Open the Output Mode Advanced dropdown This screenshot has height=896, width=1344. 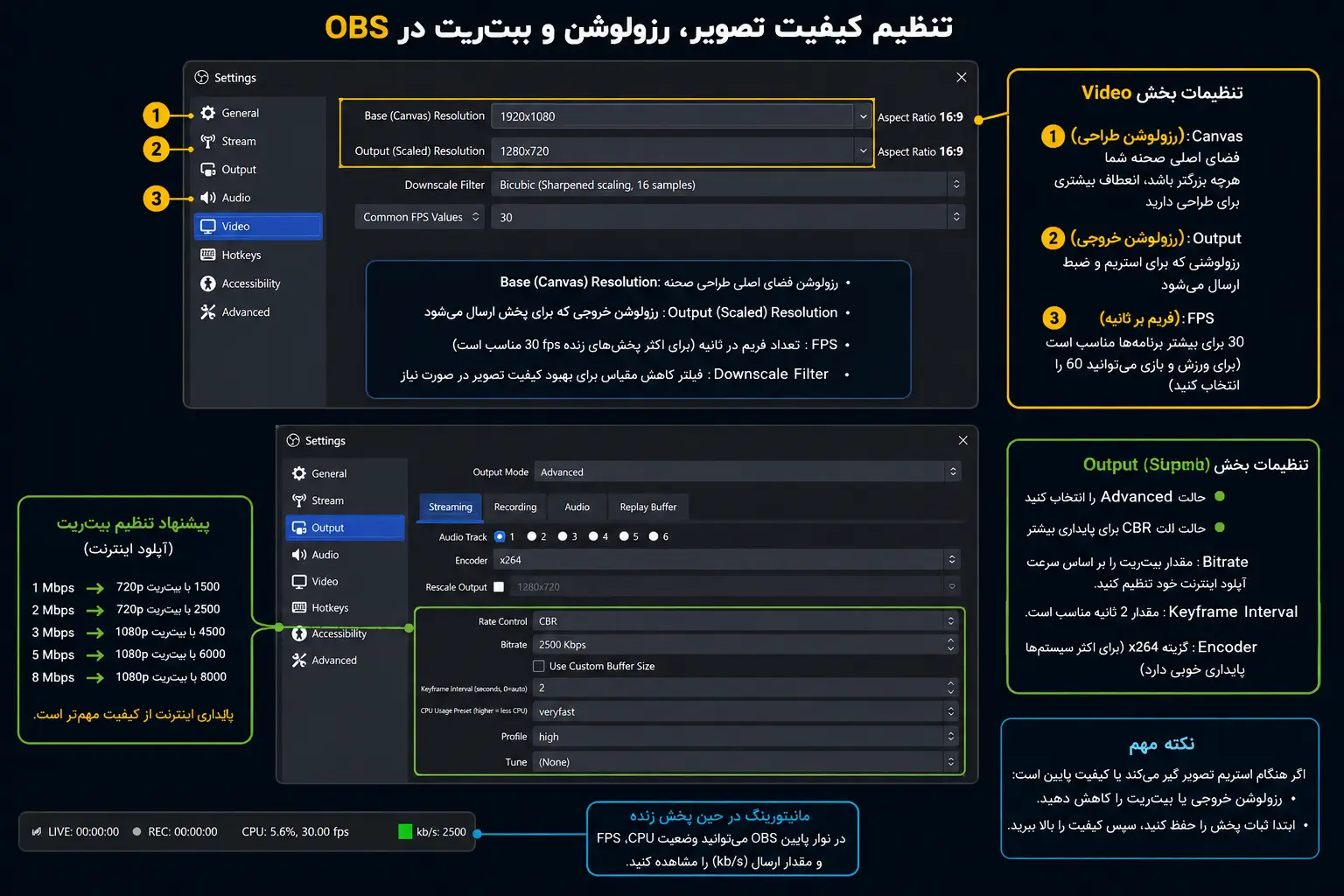click(x=748, y=472)
